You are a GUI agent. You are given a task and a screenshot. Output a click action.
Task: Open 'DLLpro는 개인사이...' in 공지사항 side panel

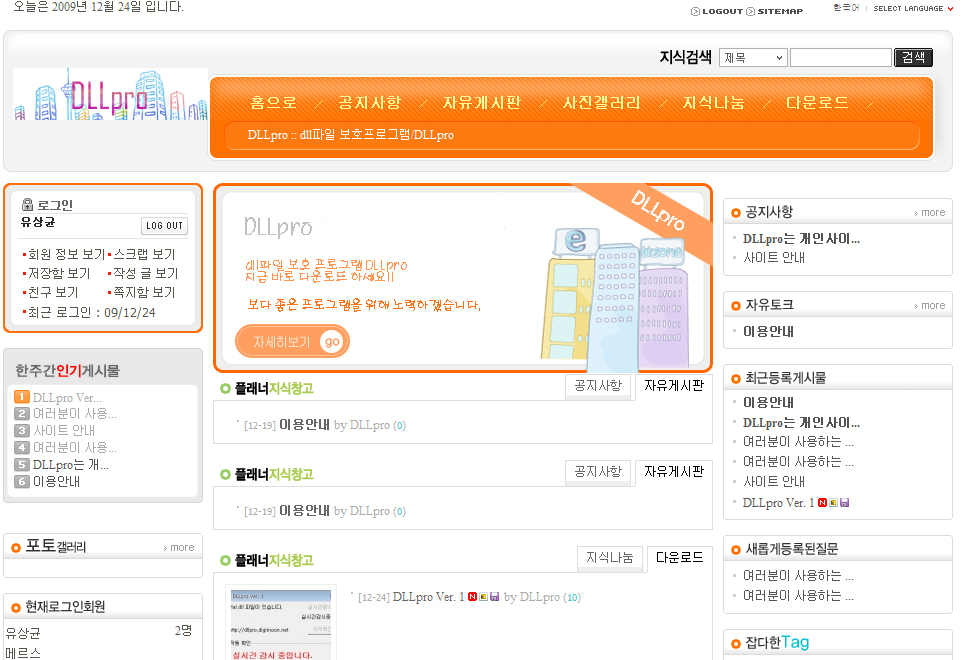pyautogui.click(x=801, y=238)
